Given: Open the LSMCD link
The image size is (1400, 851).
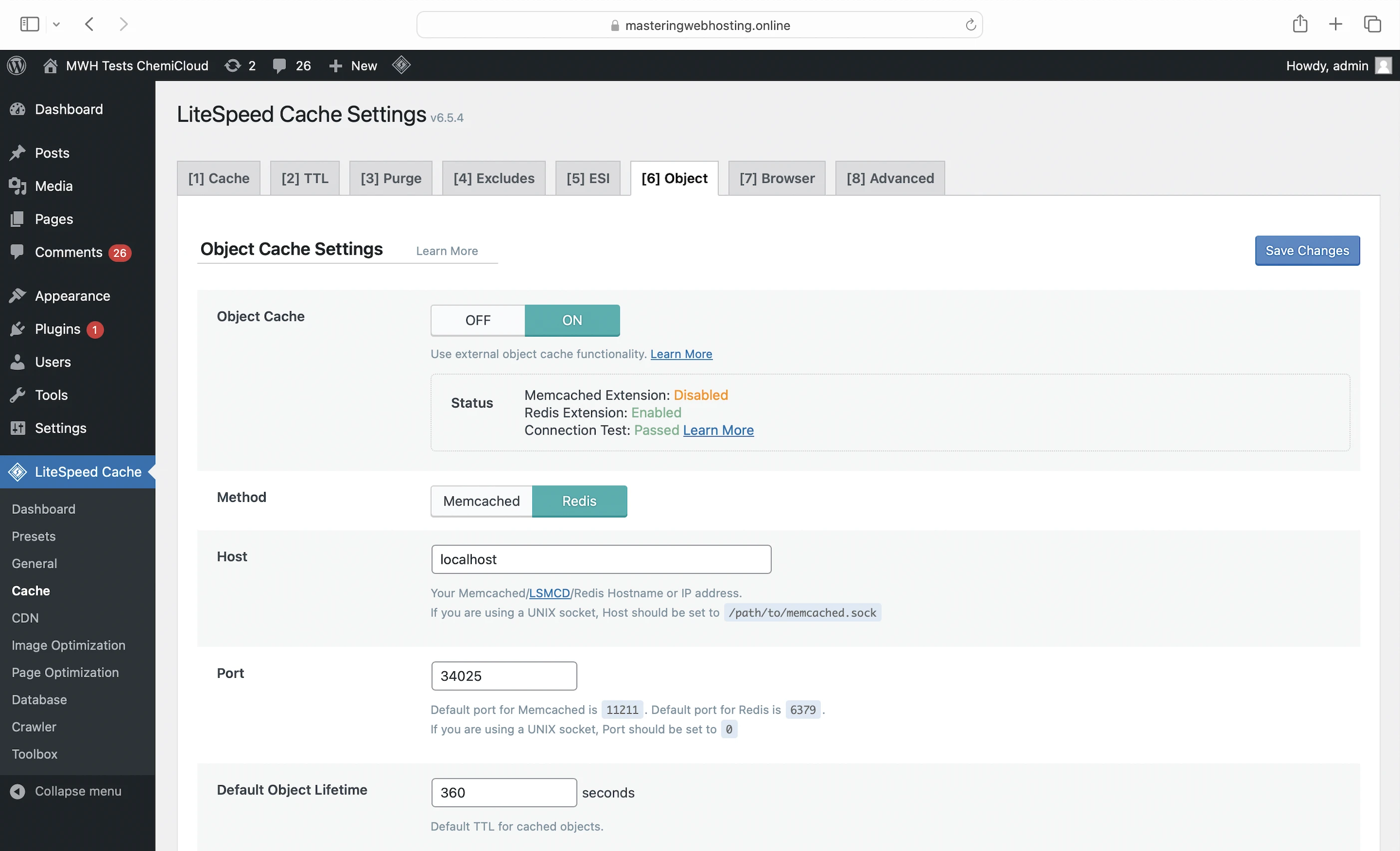Looking at the screenshot, I should [x=549, y=593].
